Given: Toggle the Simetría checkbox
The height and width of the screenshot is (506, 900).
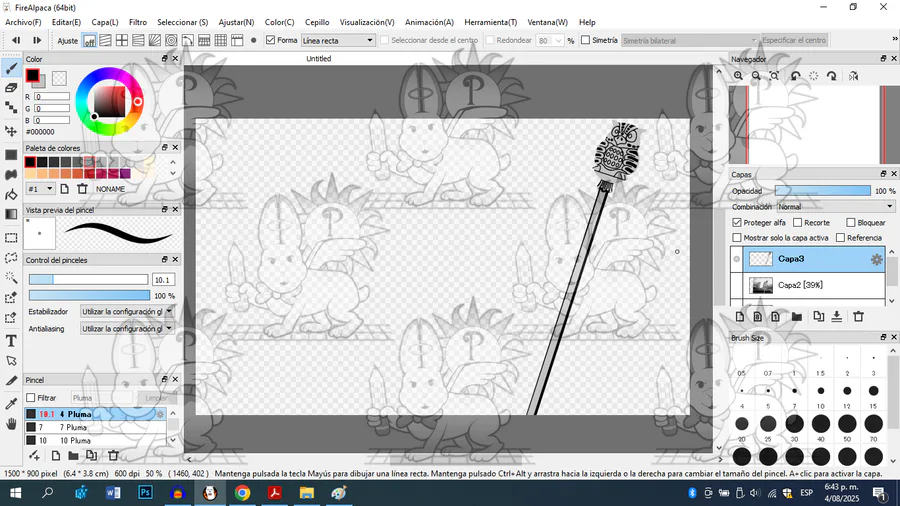Looking at the screenshot, I should pos(585,40).
